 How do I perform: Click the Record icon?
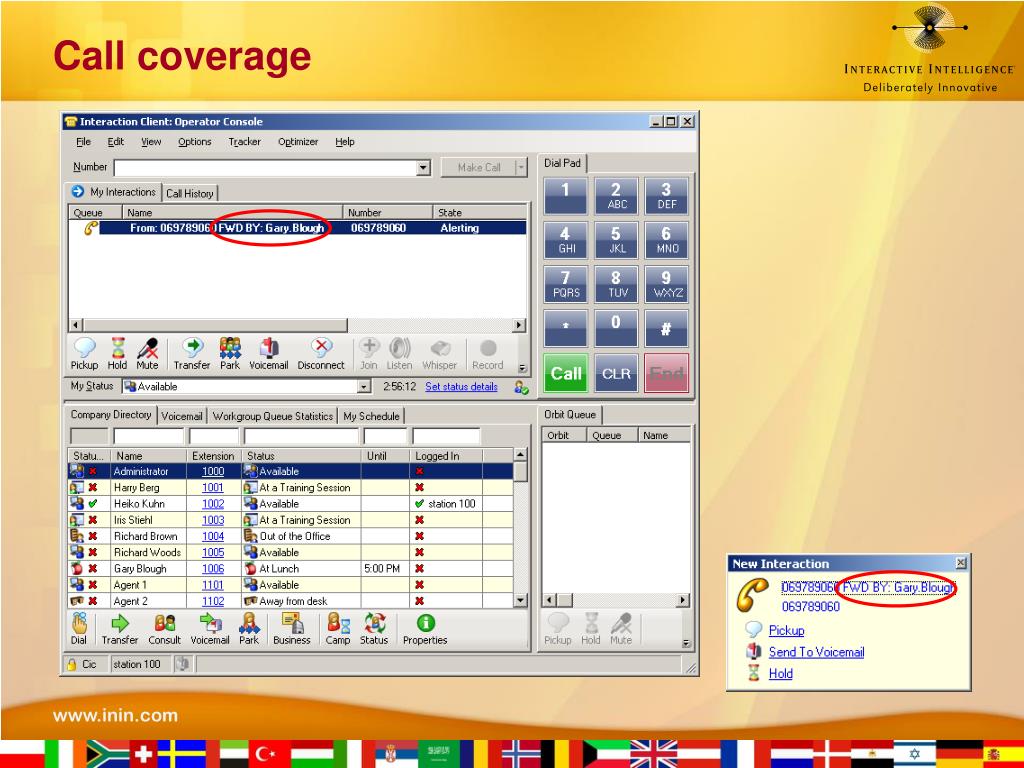tap(488, 354)
